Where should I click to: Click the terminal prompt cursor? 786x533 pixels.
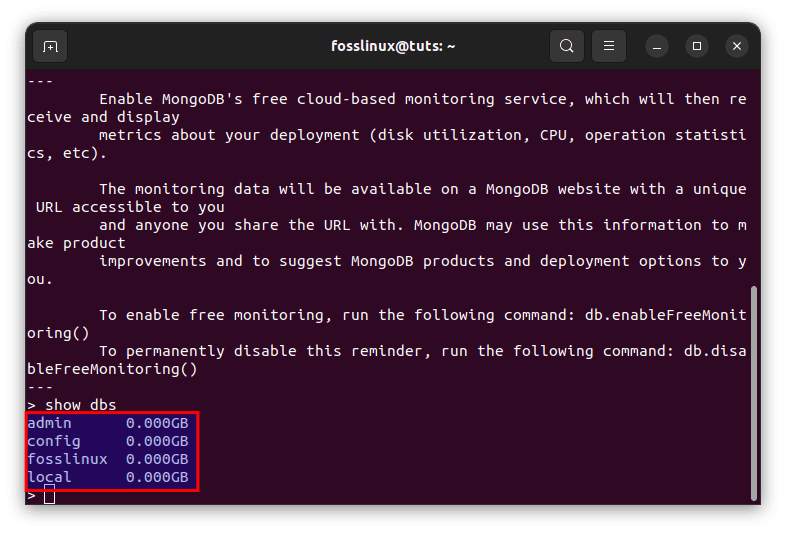click(x=49, y=494)
